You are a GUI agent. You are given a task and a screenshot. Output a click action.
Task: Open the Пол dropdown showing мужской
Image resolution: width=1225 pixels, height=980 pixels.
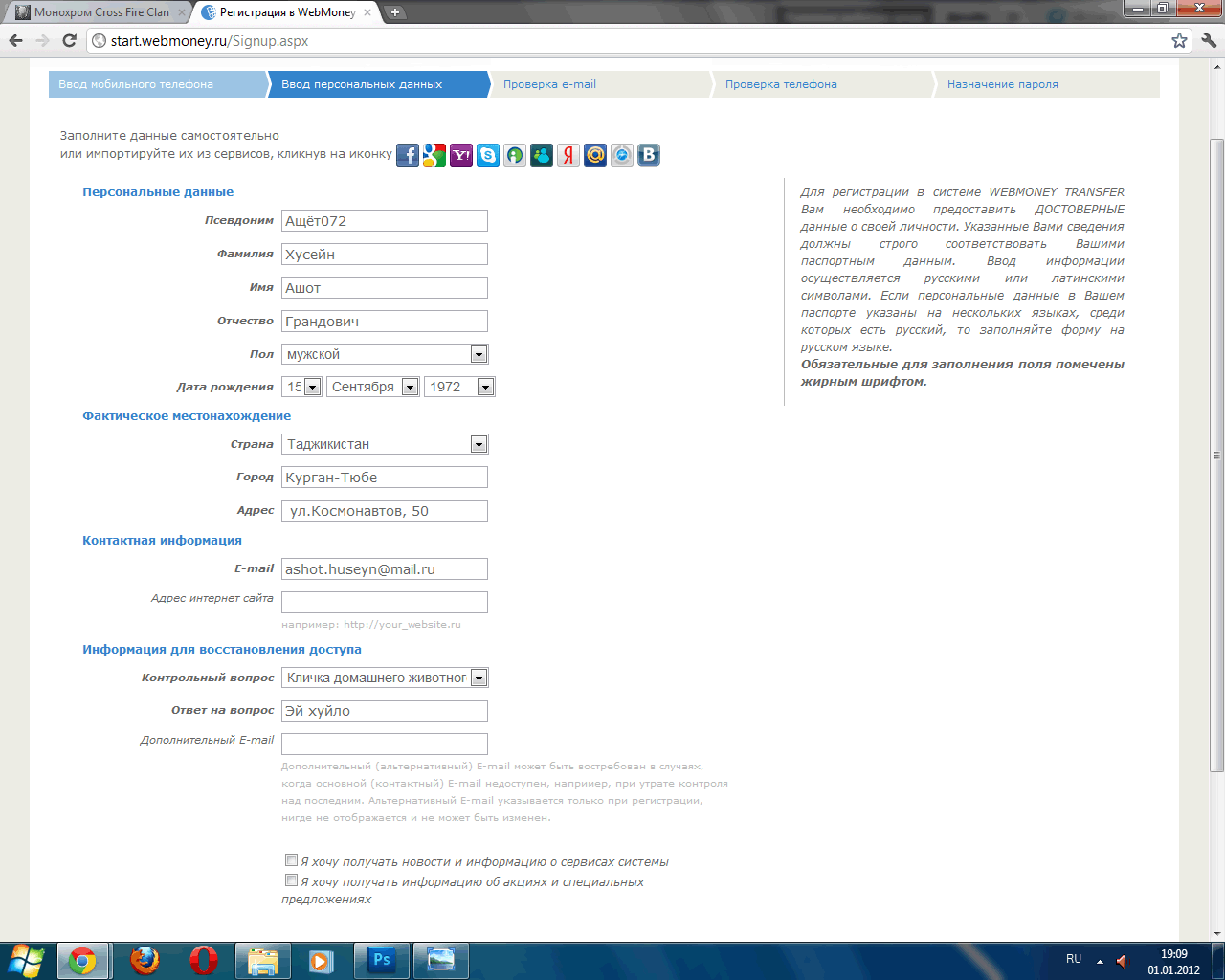click(x=385, y=354)
